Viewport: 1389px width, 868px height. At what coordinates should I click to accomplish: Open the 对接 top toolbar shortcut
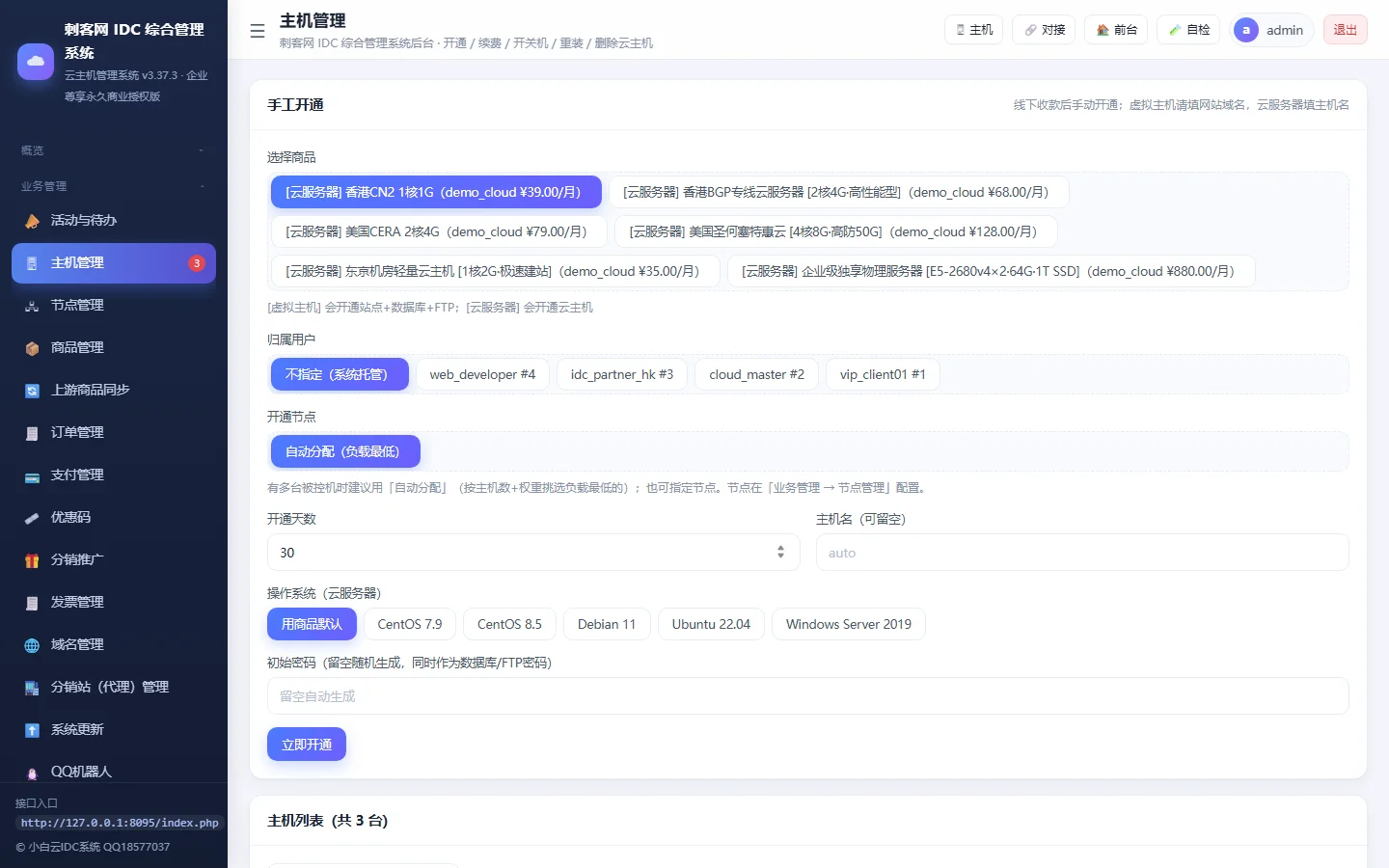pos(1045,30)
